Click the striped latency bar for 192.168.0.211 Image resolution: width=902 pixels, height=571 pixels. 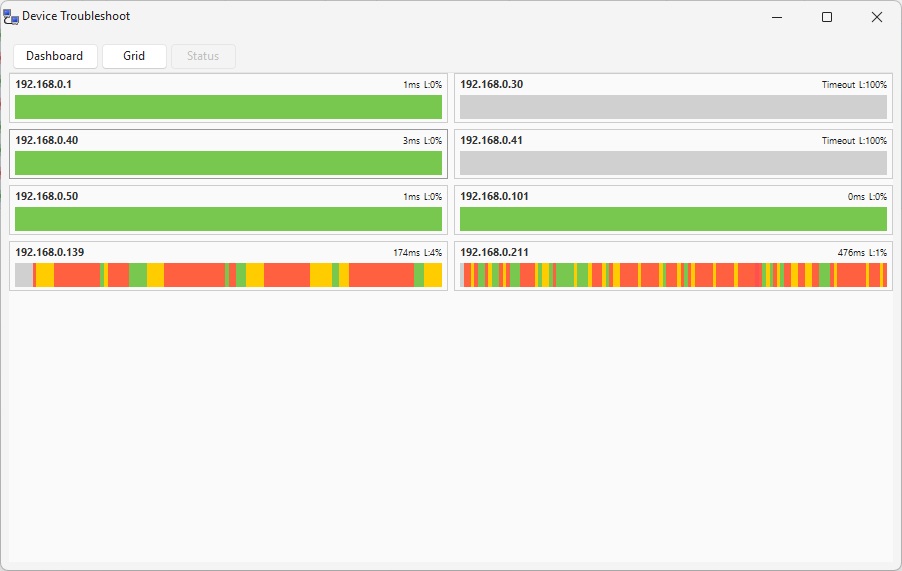click(673, 275)
